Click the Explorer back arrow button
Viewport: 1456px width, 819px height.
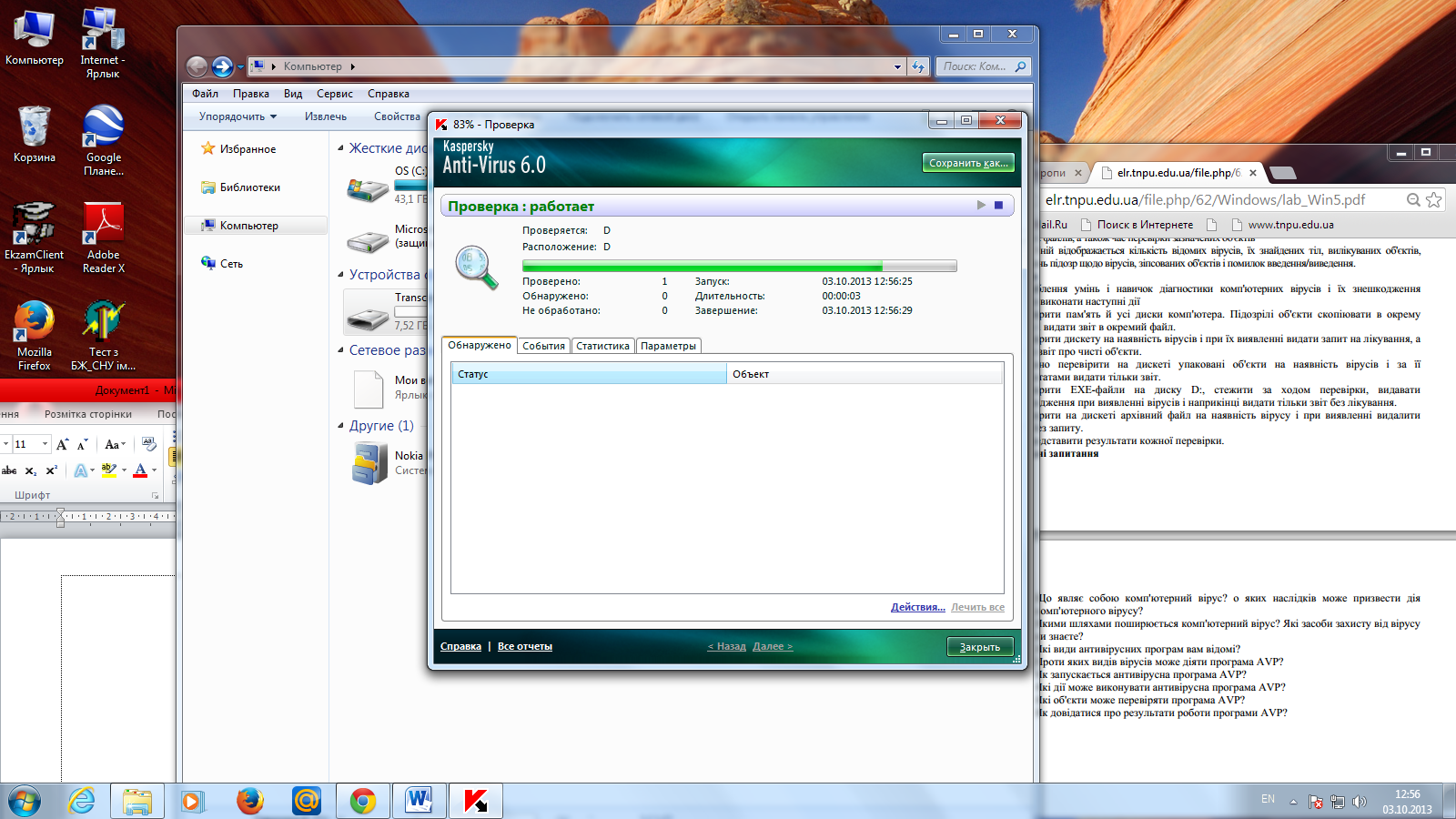point(197,66)
